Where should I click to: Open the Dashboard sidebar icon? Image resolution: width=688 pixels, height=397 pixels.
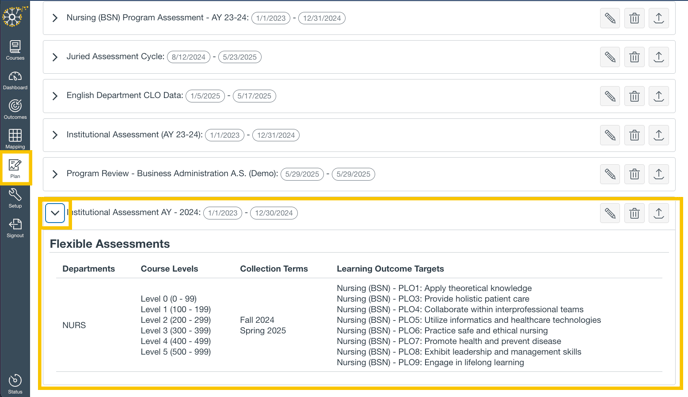click(15, 80)
